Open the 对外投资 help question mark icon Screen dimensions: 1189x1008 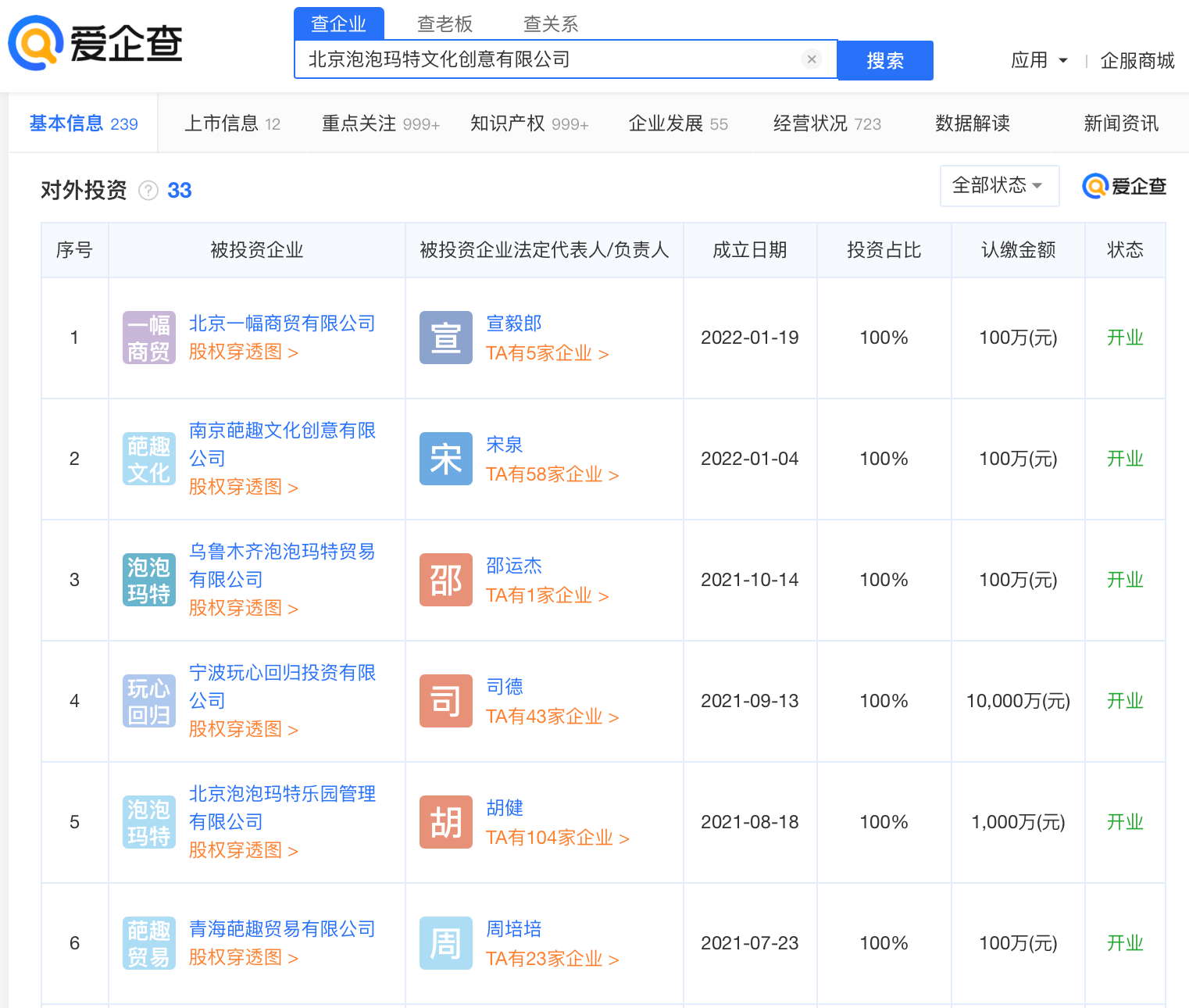coord(148,190)
